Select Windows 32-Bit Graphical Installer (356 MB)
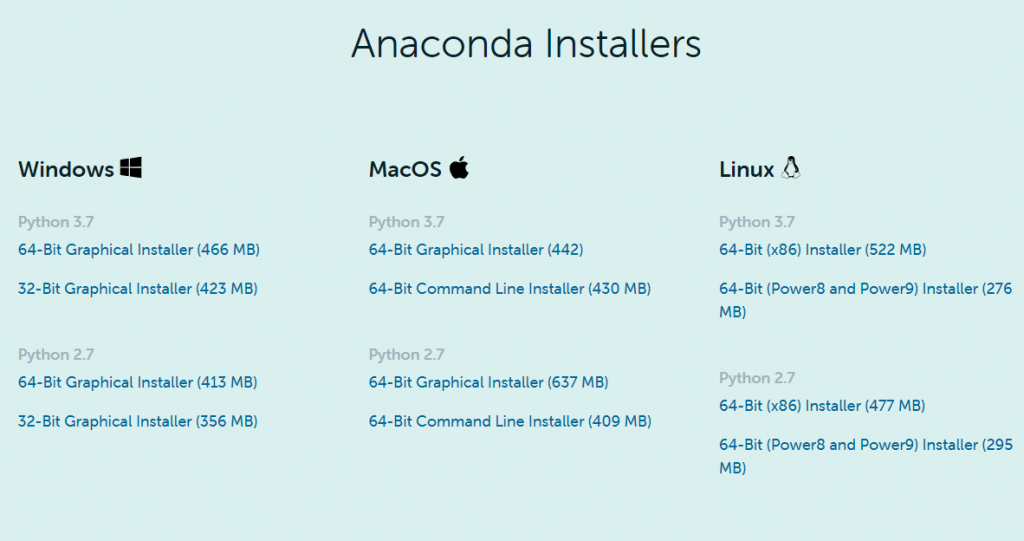 pos(138,421)
